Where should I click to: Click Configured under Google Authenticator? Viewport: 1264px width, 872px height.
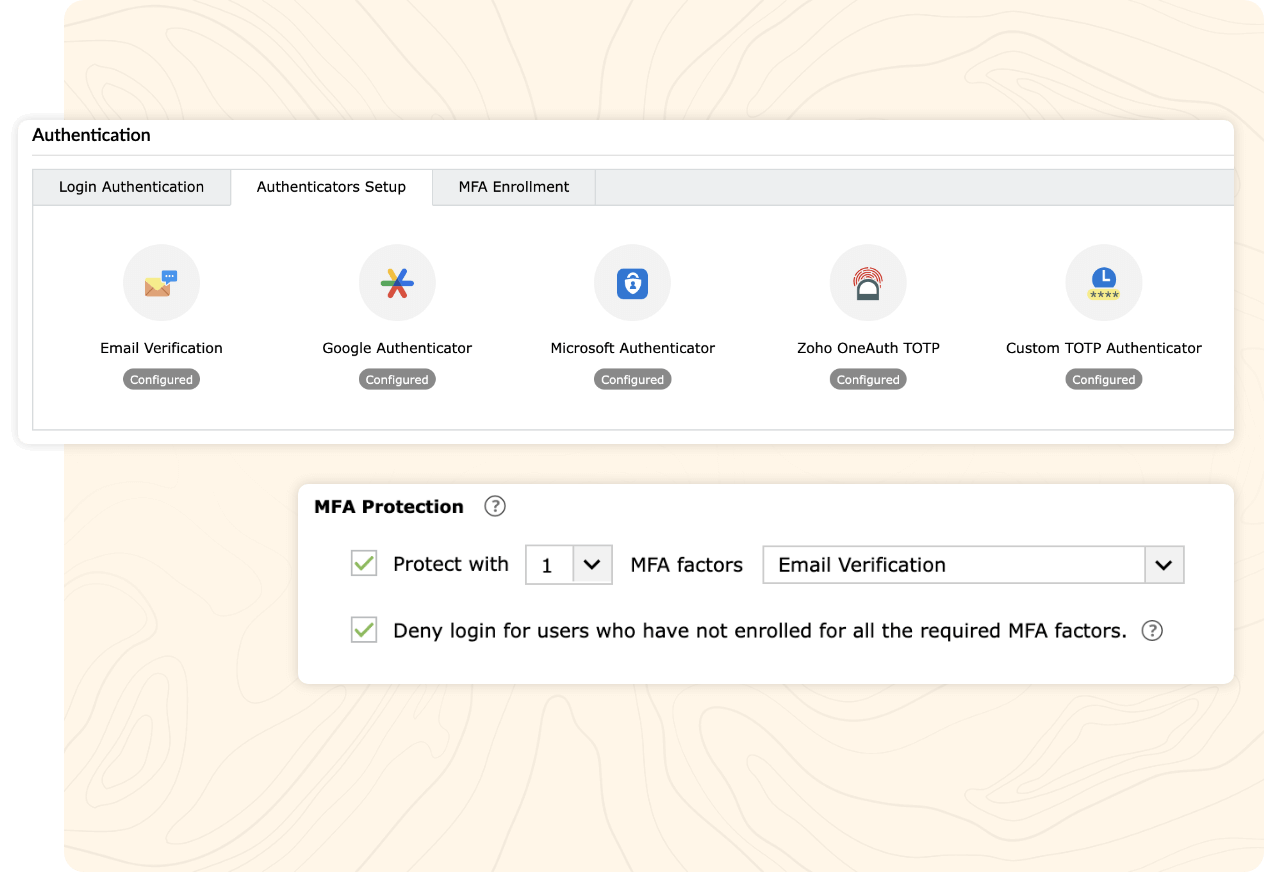click(397, 379)
